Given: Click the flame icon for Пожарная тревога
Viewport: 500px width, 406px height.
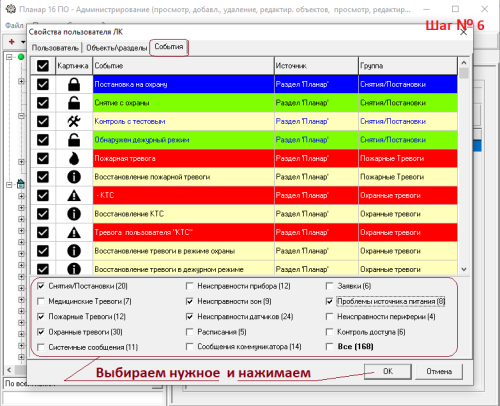Looking at the screenshot, I should 74,158.
